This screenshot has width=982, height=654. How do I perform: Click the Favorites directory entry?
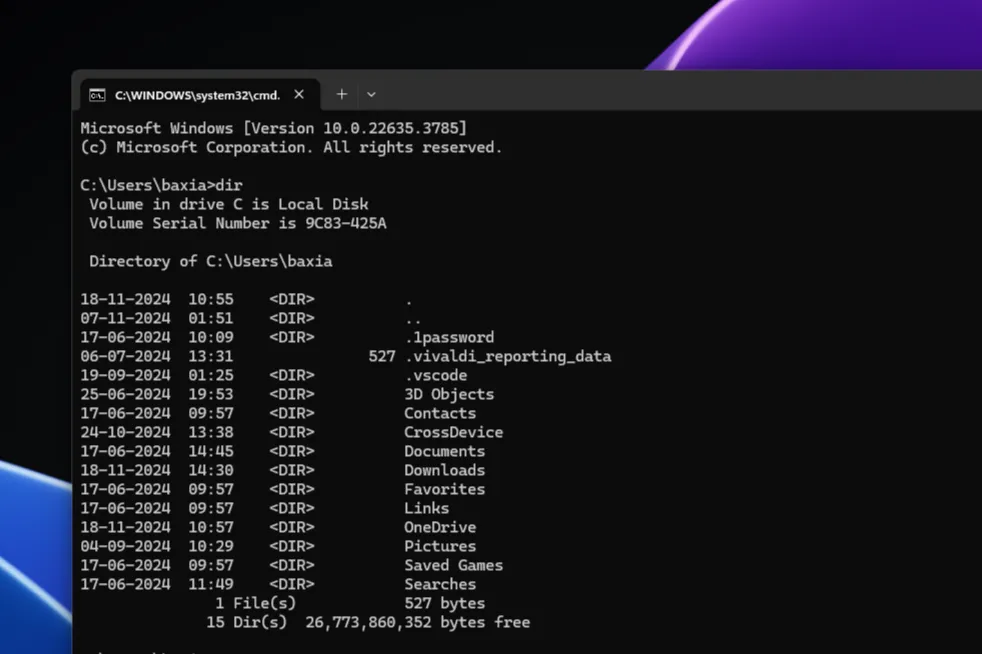445,489
